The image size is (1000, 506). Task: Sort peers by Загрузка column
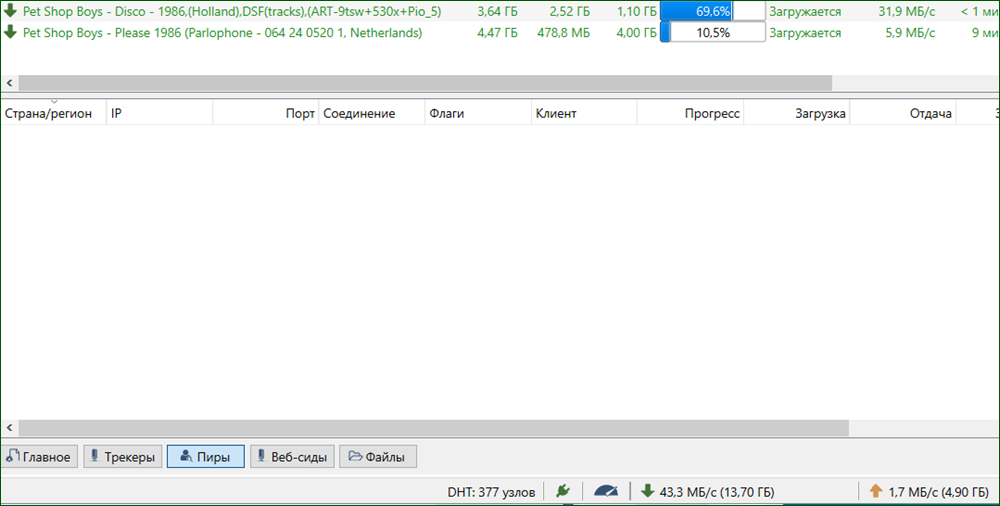797,114
